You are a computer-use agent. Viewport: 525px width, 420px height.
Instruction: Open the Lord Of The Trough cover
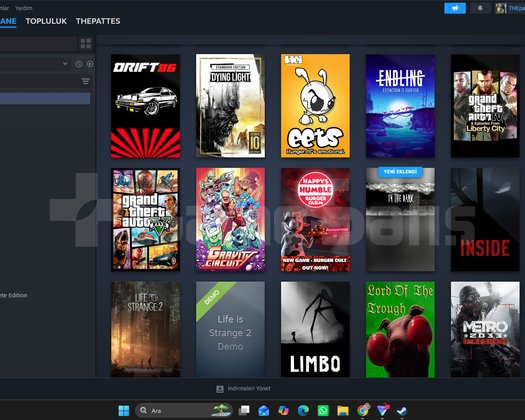click(x=400, y=330)
